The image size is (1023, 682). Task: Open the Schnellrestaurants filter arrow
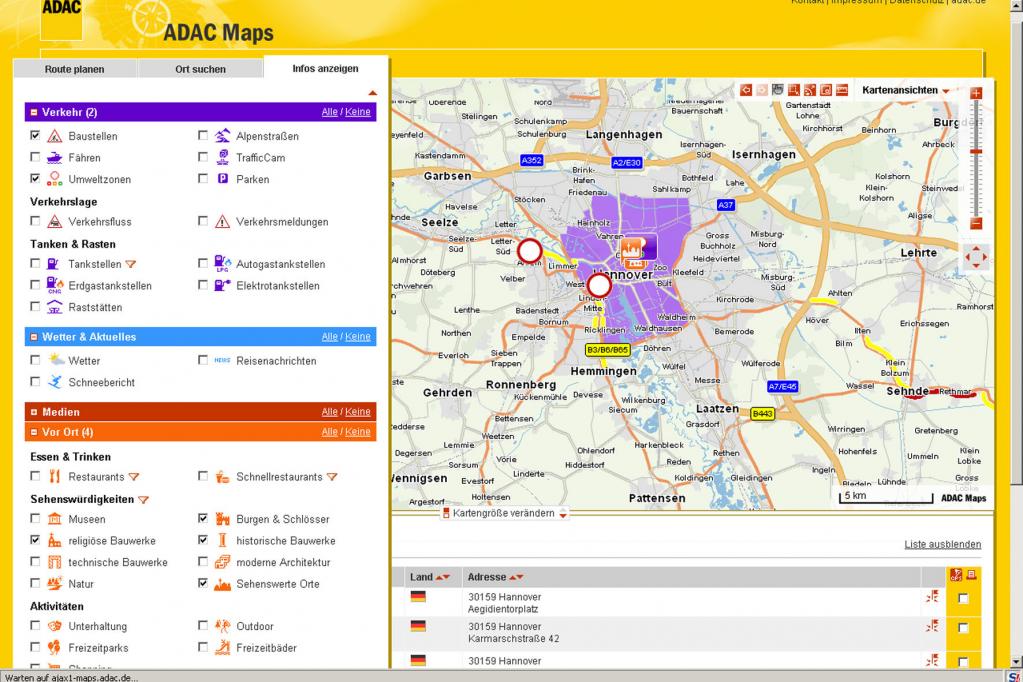click(x=332, y=477)
